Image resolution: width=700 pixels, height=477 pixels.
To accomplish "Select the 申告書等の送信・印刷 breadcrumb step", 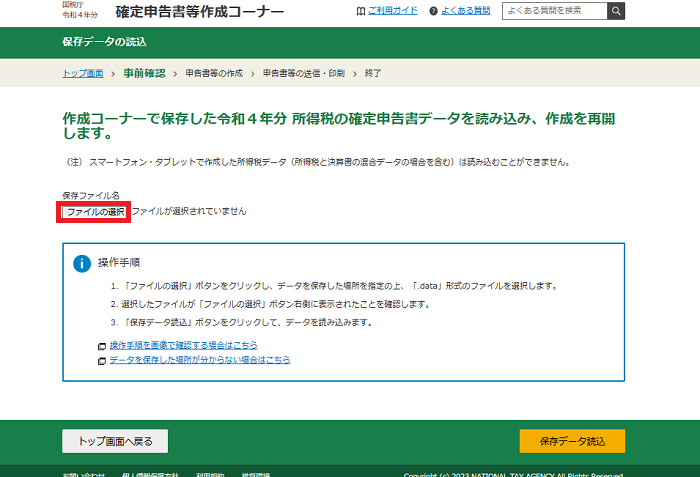I will pos(303,73).
